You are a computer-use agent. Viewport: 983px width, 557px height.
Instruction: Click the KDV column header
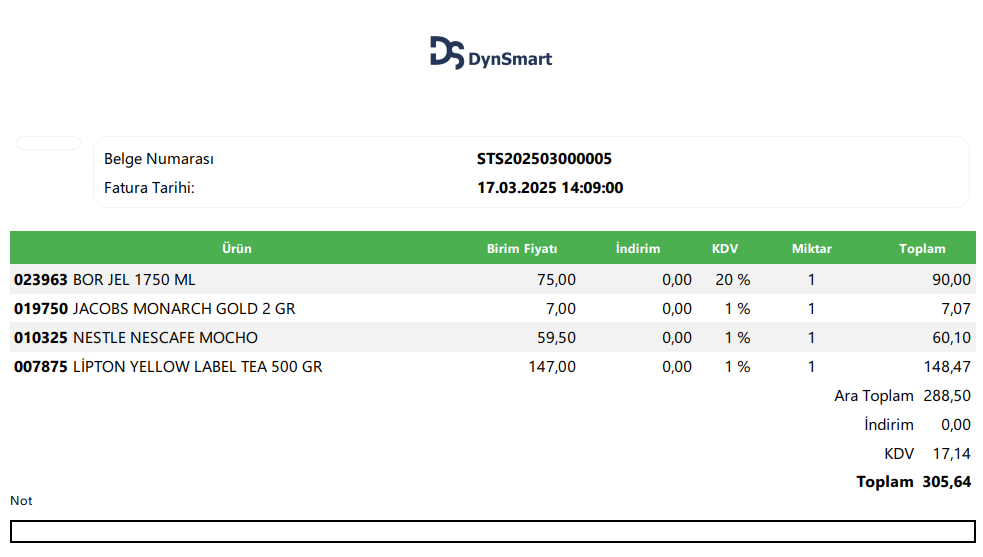tap(724, 249)
